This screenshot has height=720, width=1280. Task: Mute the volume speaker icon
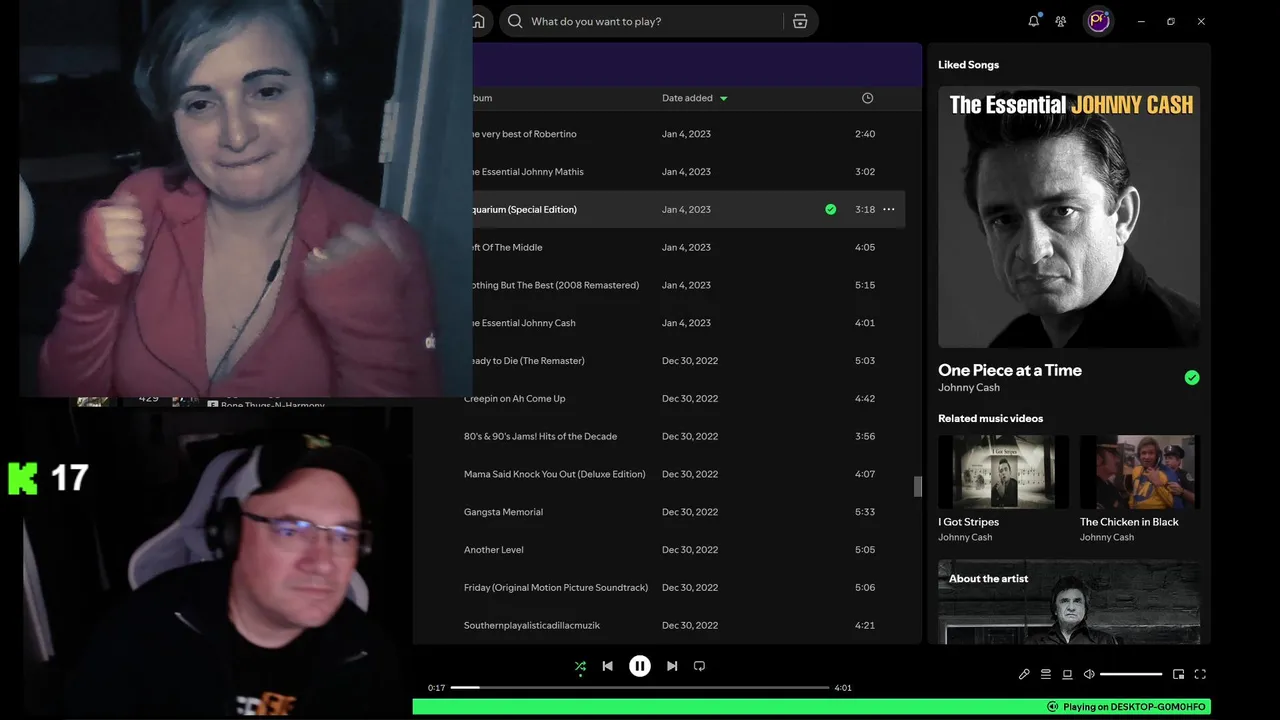click(x=1089, y=674)
